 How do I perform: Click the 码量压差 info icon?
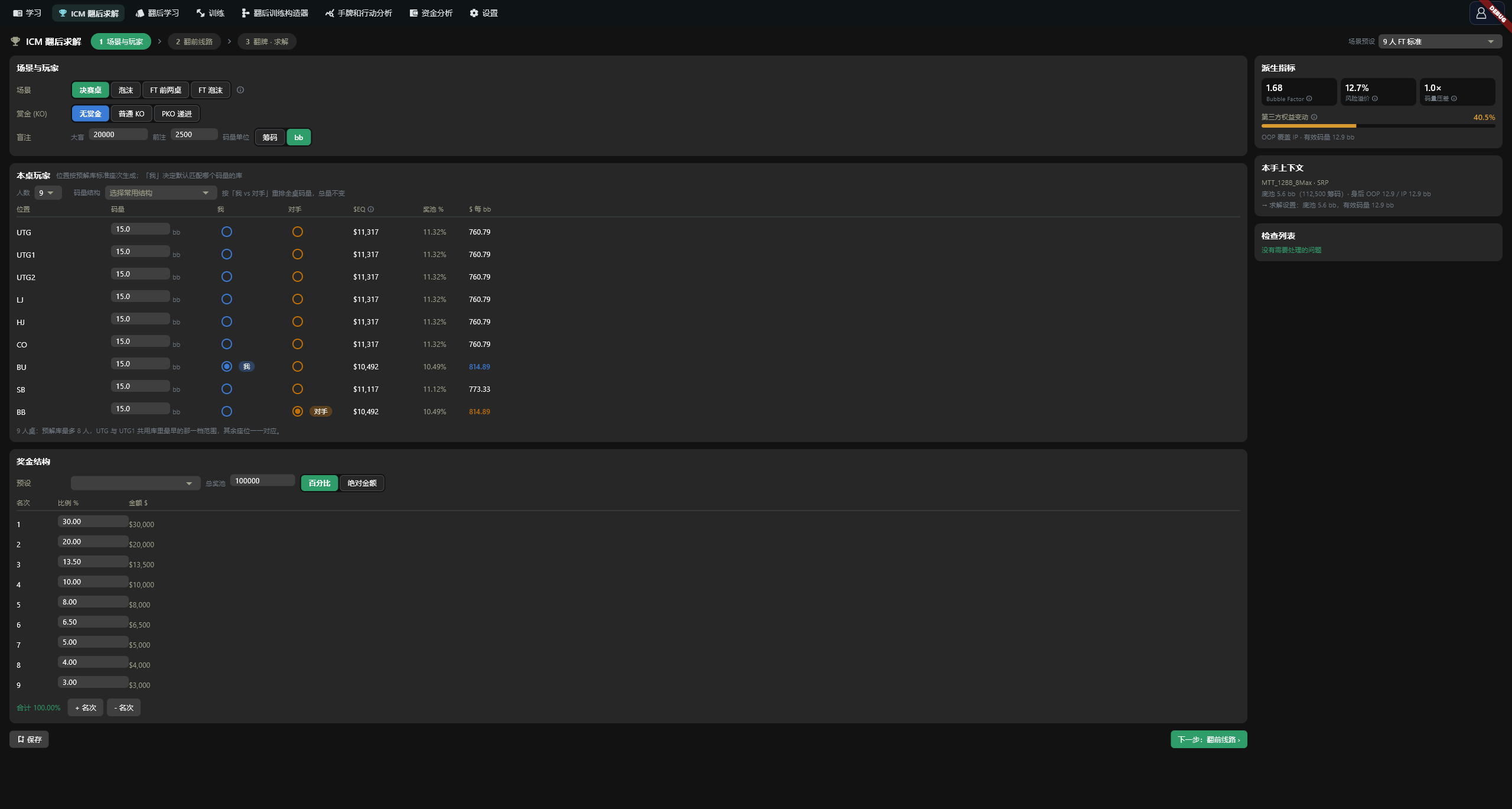point(1454,99)
